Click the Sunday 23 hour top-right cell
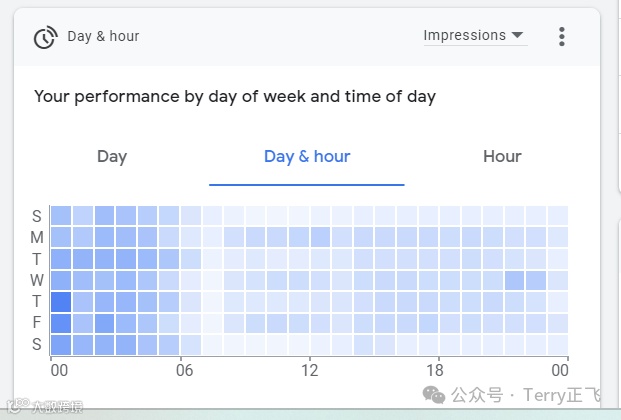 pos(558,216)
